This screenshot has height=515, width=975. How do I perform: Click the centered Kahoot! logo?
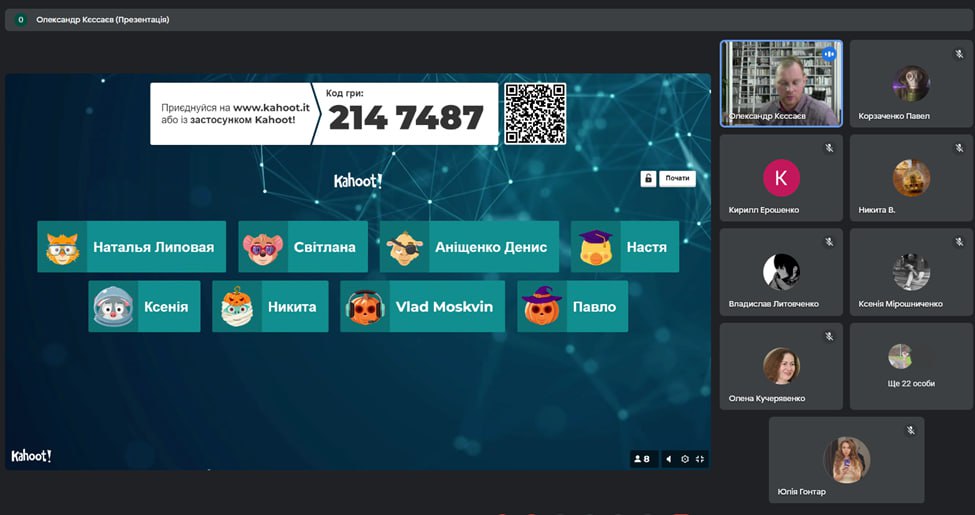358,181
